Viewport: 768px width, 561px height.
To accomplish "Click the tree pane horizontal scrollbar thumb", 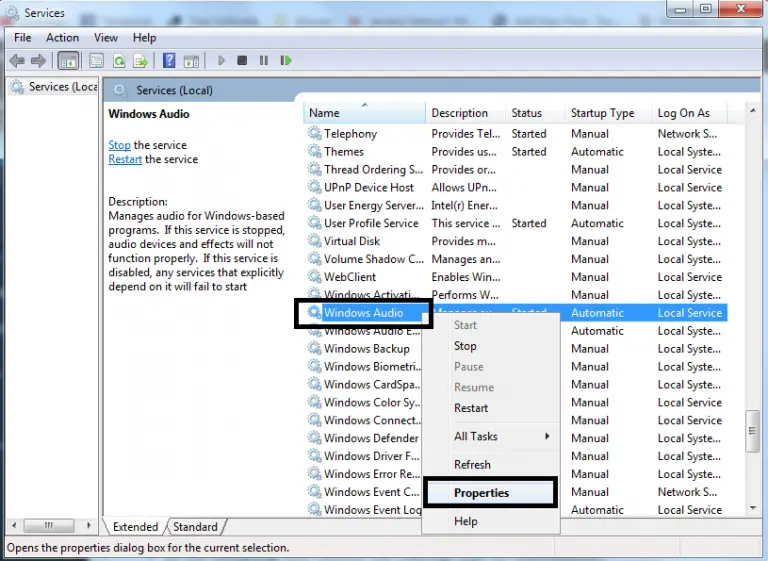I will pos(48,525).
